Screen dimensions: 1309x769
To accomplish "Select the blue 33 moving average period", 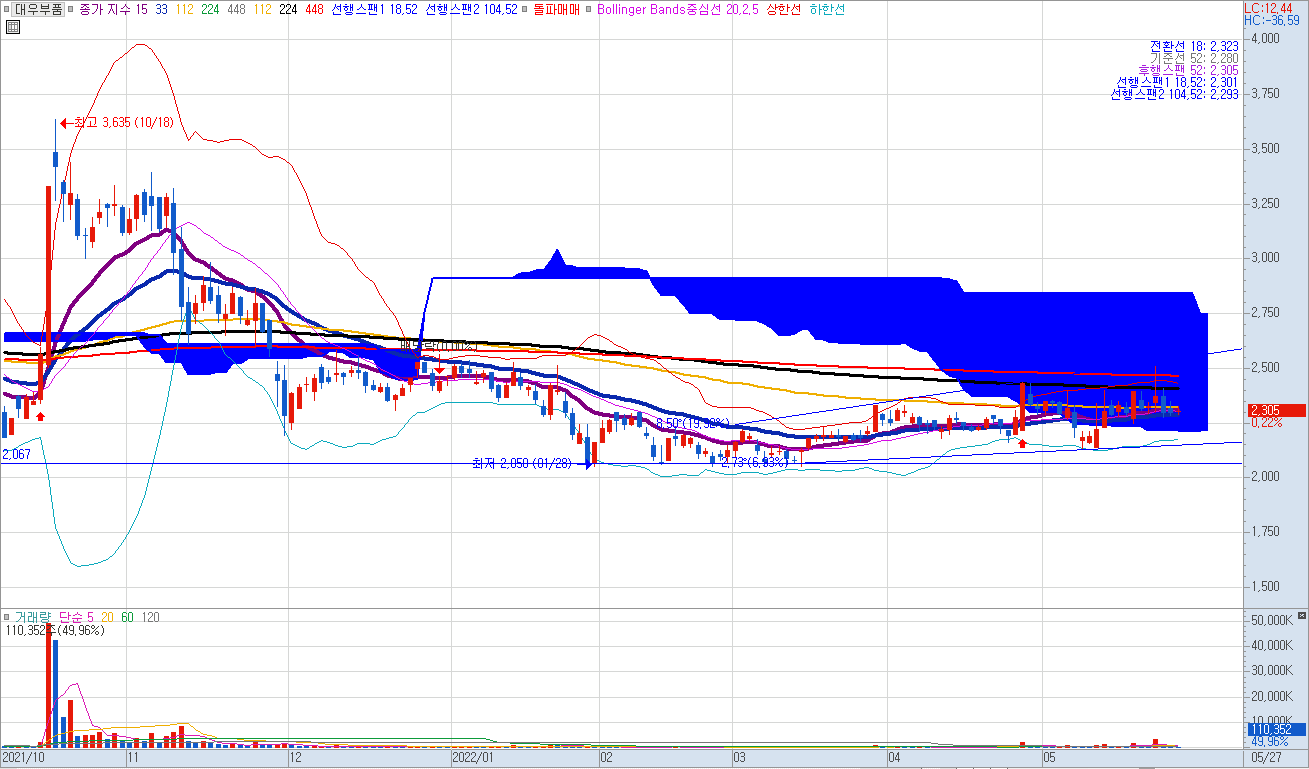I will [161, 8].
